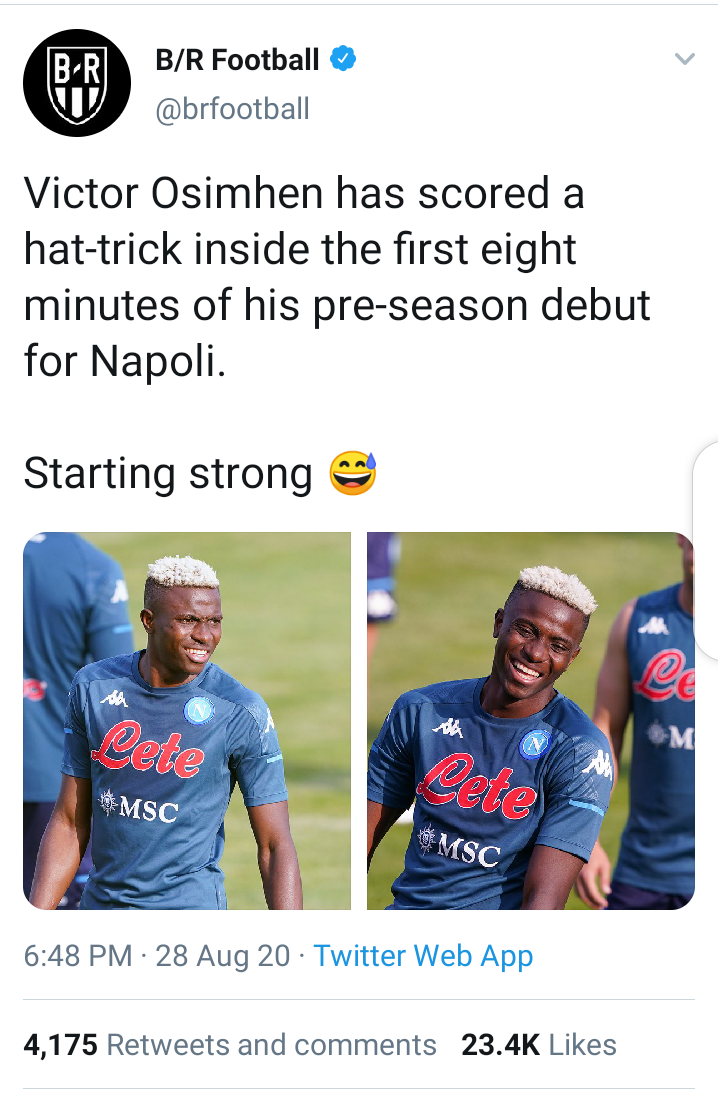
Task: Click the blue verified badge
Action: (x=343, y=59)
